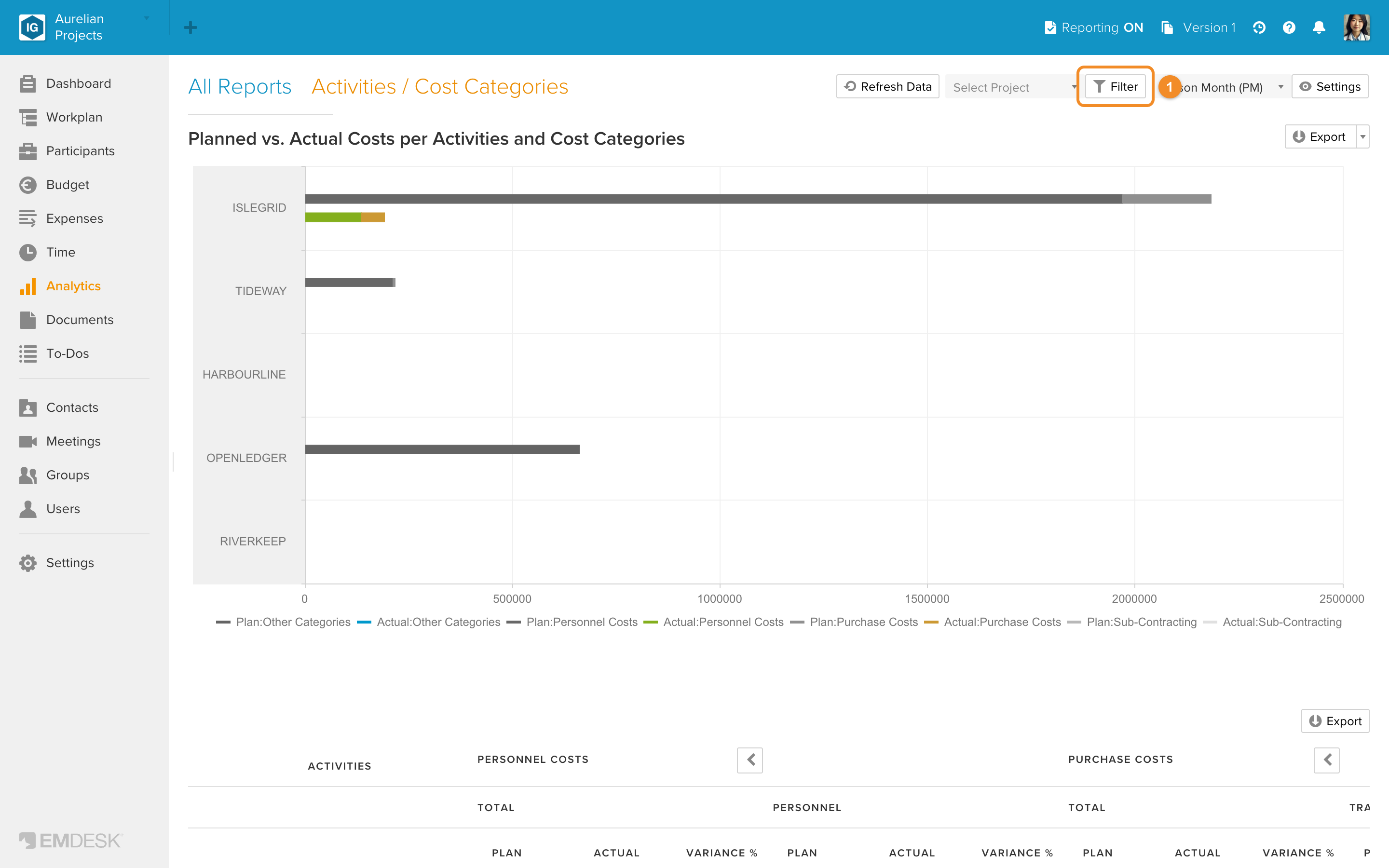Open the Filter button
1389x868 pixels.
[x=1116, y=87]
